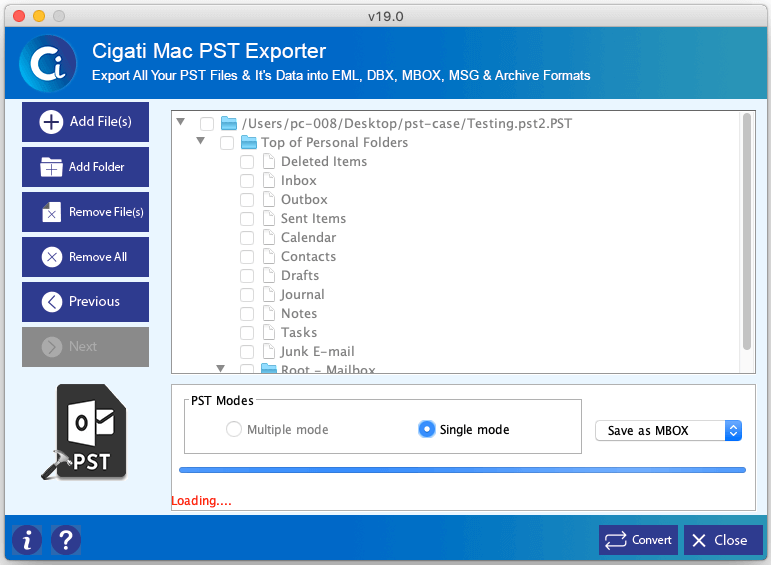Click the blue loading progress bar
The image size is (771, 565).
462,470
